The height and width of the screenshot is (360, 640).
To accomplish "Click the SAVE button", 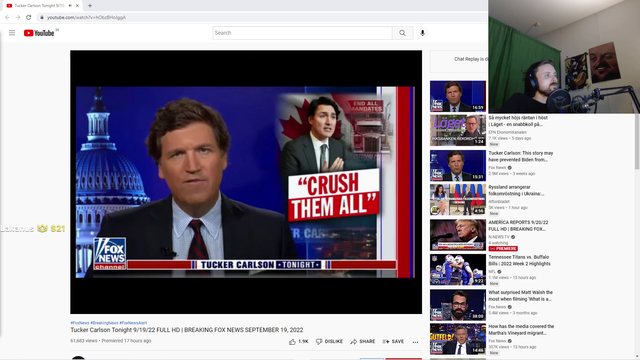I will tap(393, 342).
